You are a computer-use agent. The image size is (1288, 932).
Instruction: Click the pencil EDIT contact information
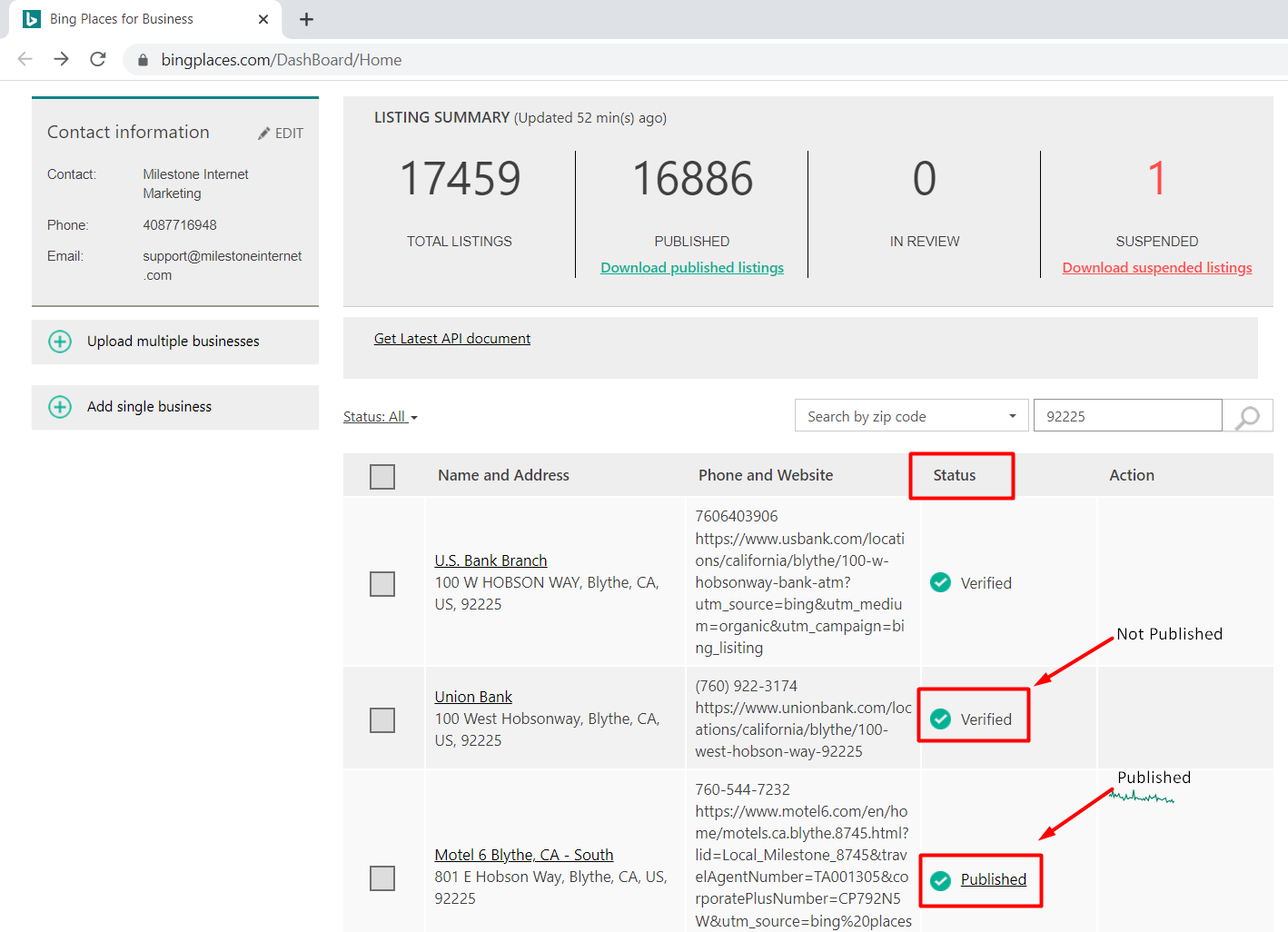pyautogui.click(x=281, y=134)
